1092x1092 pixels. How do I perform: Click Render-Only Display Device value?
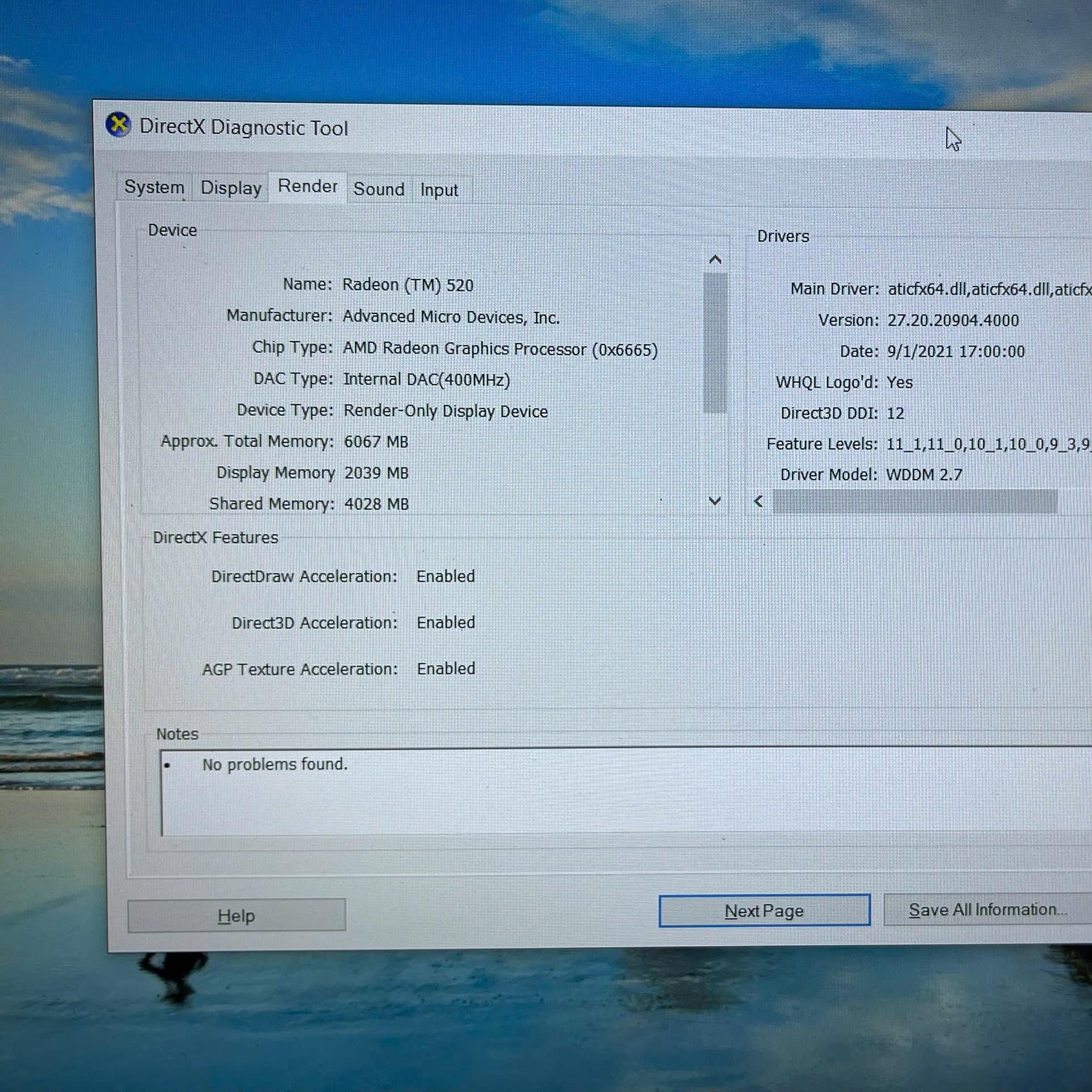pos(446,411)
